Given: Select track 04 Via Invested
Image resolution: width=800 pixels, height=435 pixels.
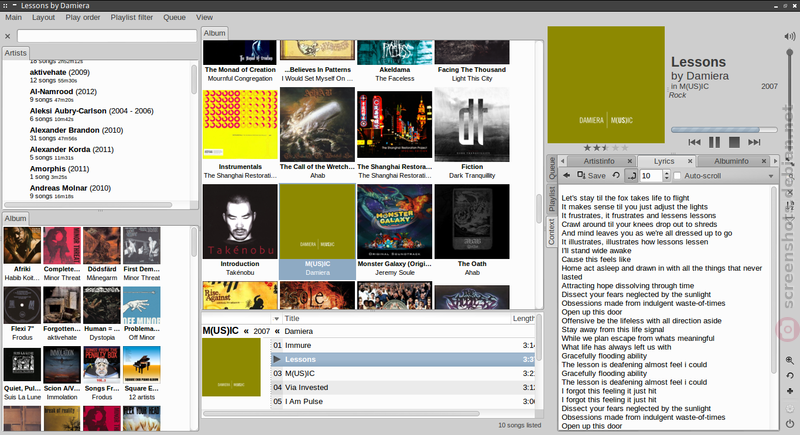Looking at the screenshot, I should click(x=403, y=387).
